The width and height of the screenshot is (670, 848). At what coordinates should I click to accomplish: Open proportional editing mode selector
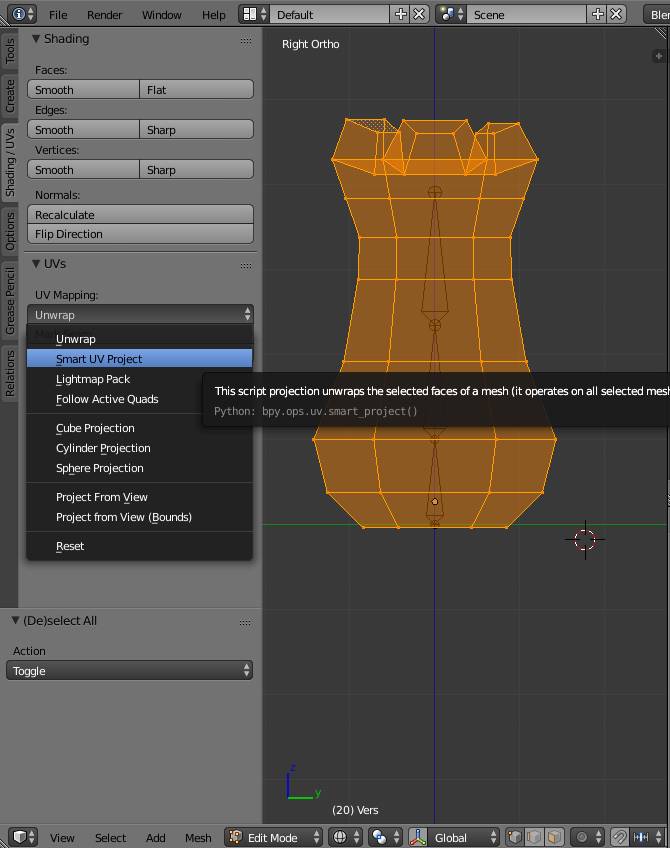[587, 837]
